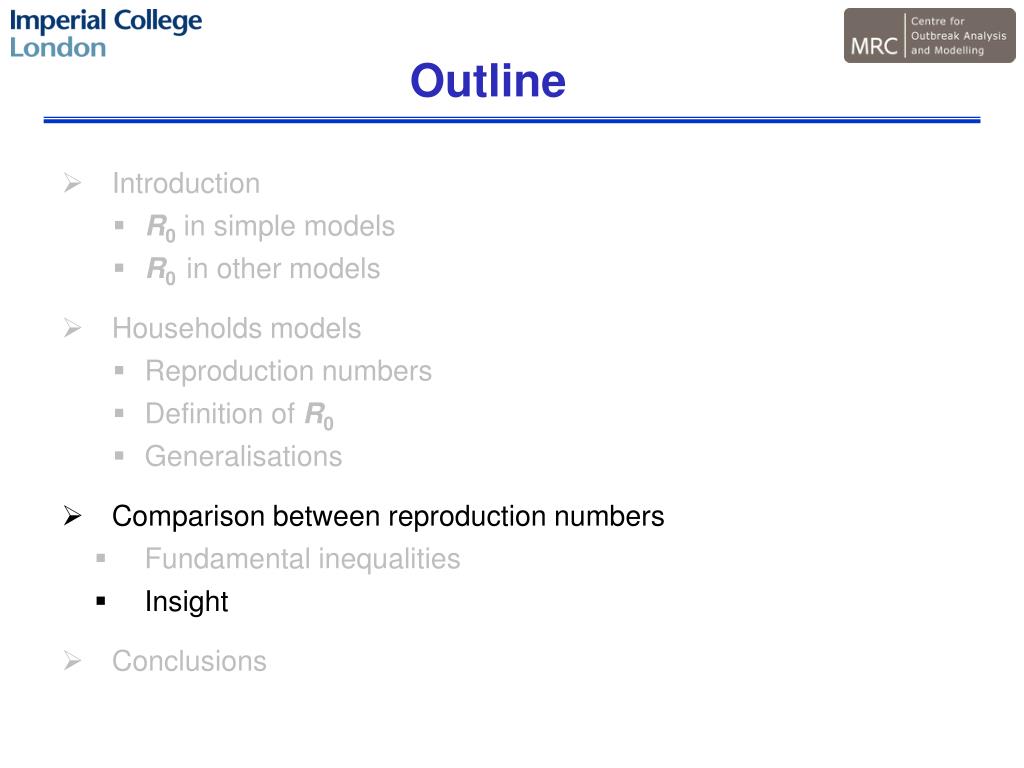Click the MRC Centre for Outbreak Analysis logo
The width and height of the screenshot is (1024, 768).
(x=929, y=35)
